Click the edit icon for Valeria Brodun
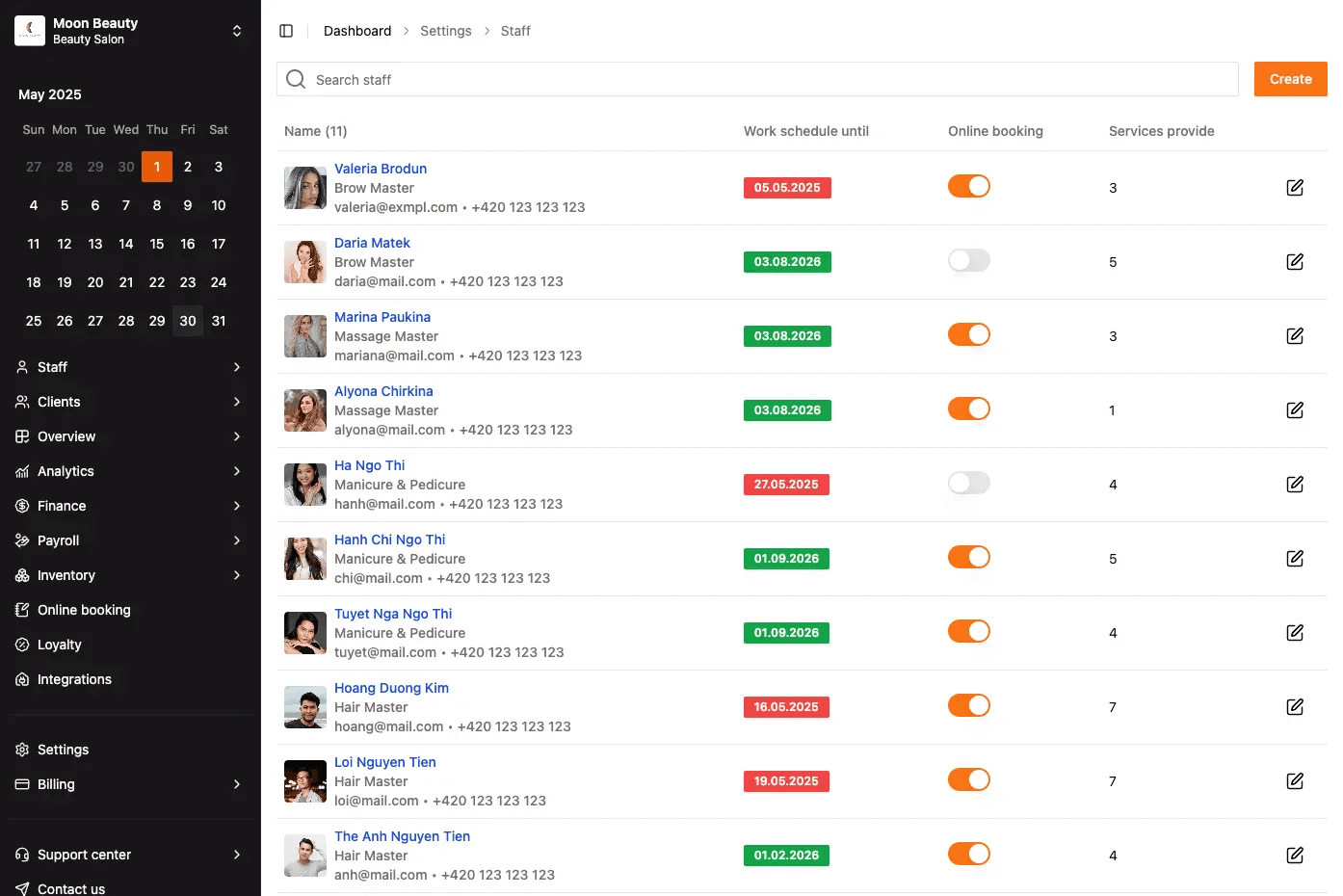Viewport: 1343px width, 896px height. point(1295,188)
